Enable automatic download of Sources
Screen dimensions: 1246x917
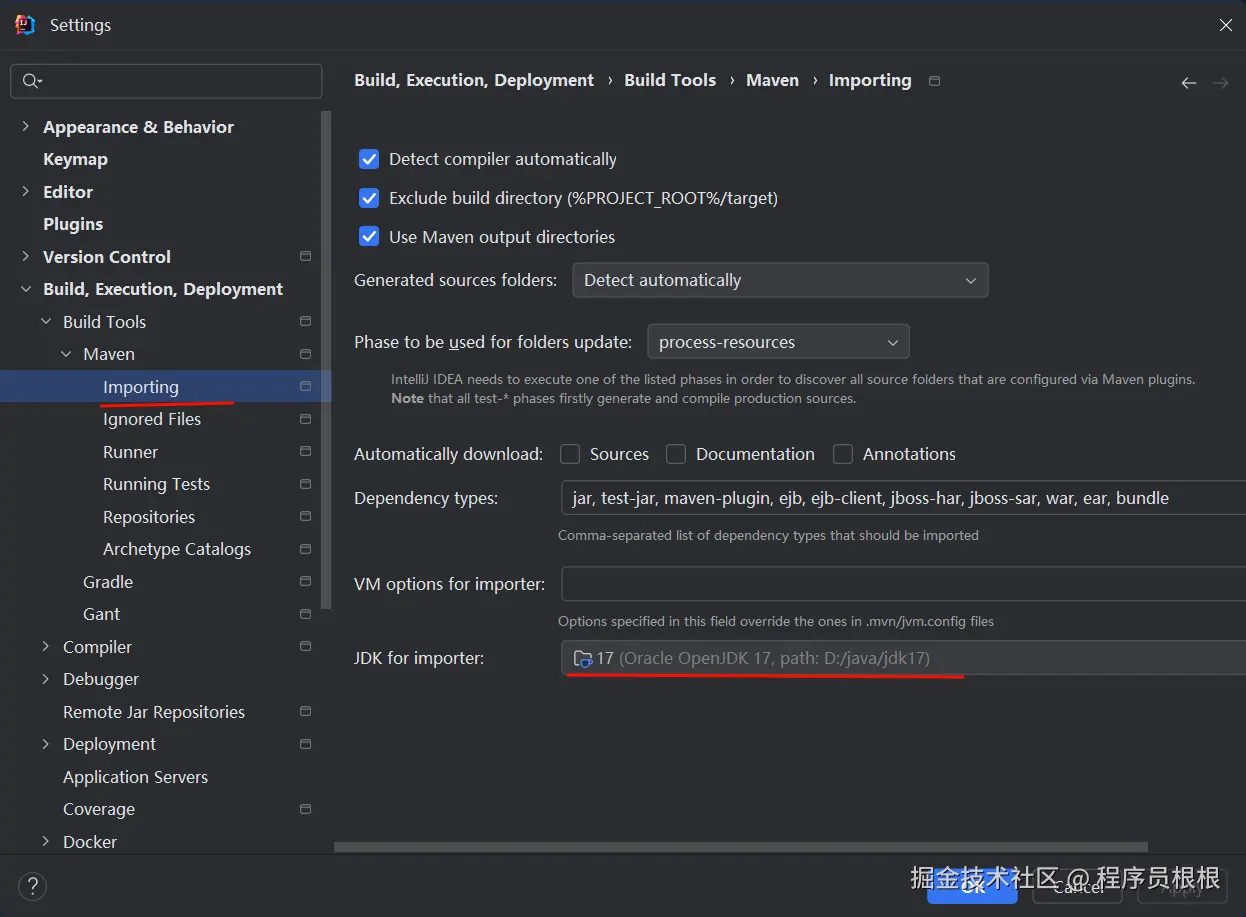[570, 454]
